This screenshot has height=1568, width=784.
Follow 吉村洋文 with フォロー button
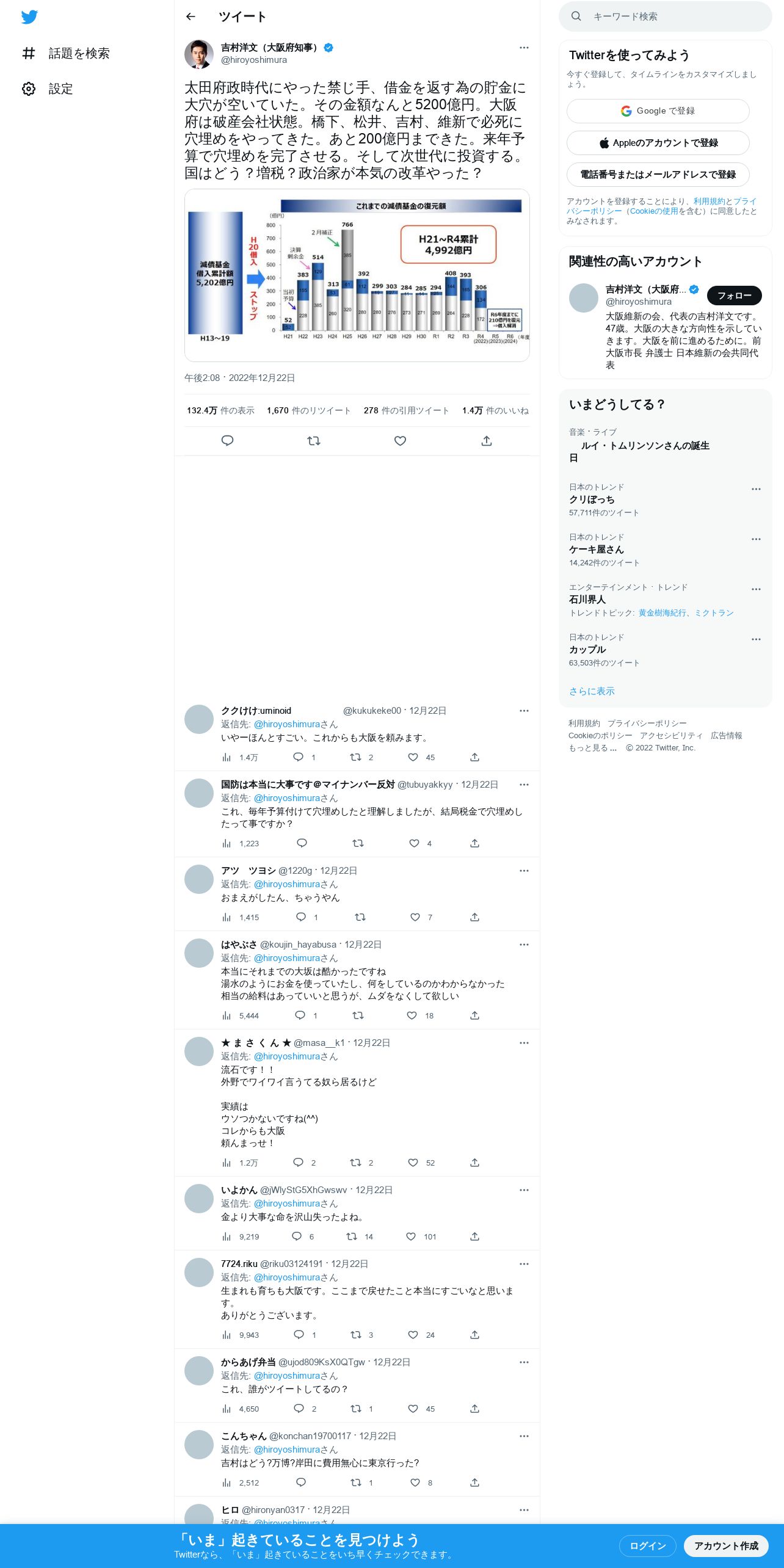click(x=735, y=296)
